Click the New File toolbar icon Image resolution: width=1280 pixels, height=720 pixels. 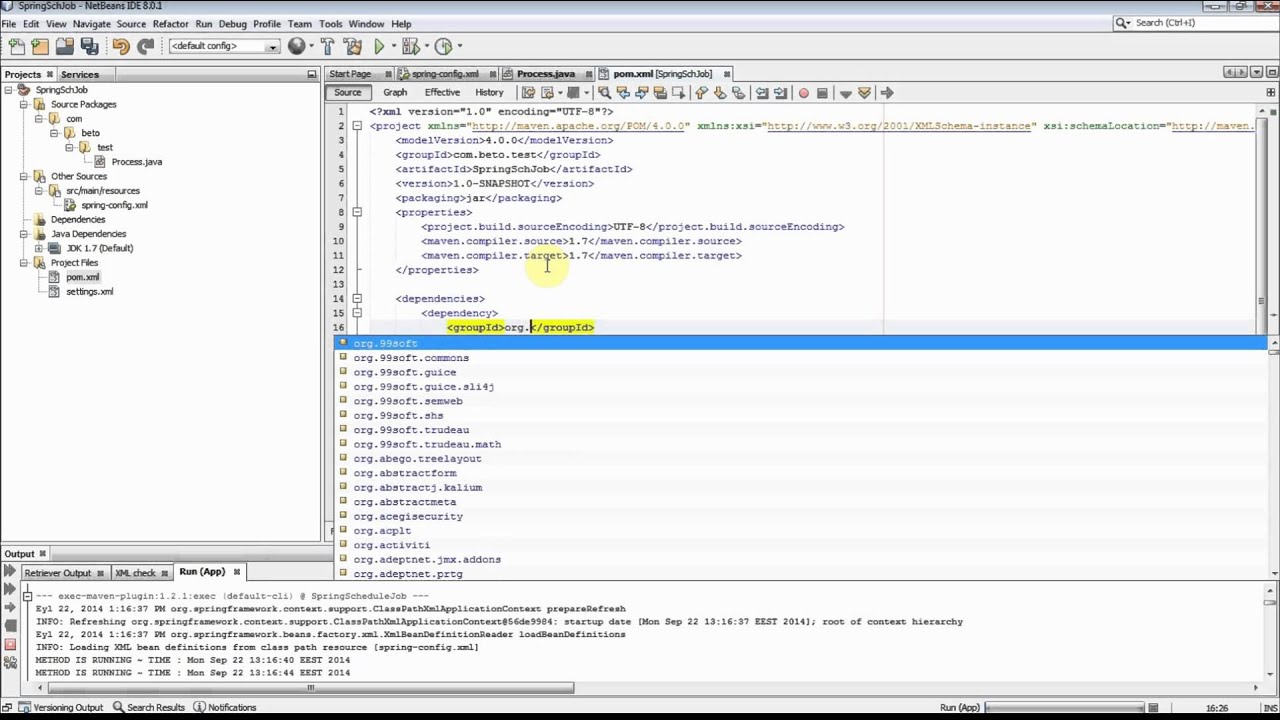(x=16, y=46)
